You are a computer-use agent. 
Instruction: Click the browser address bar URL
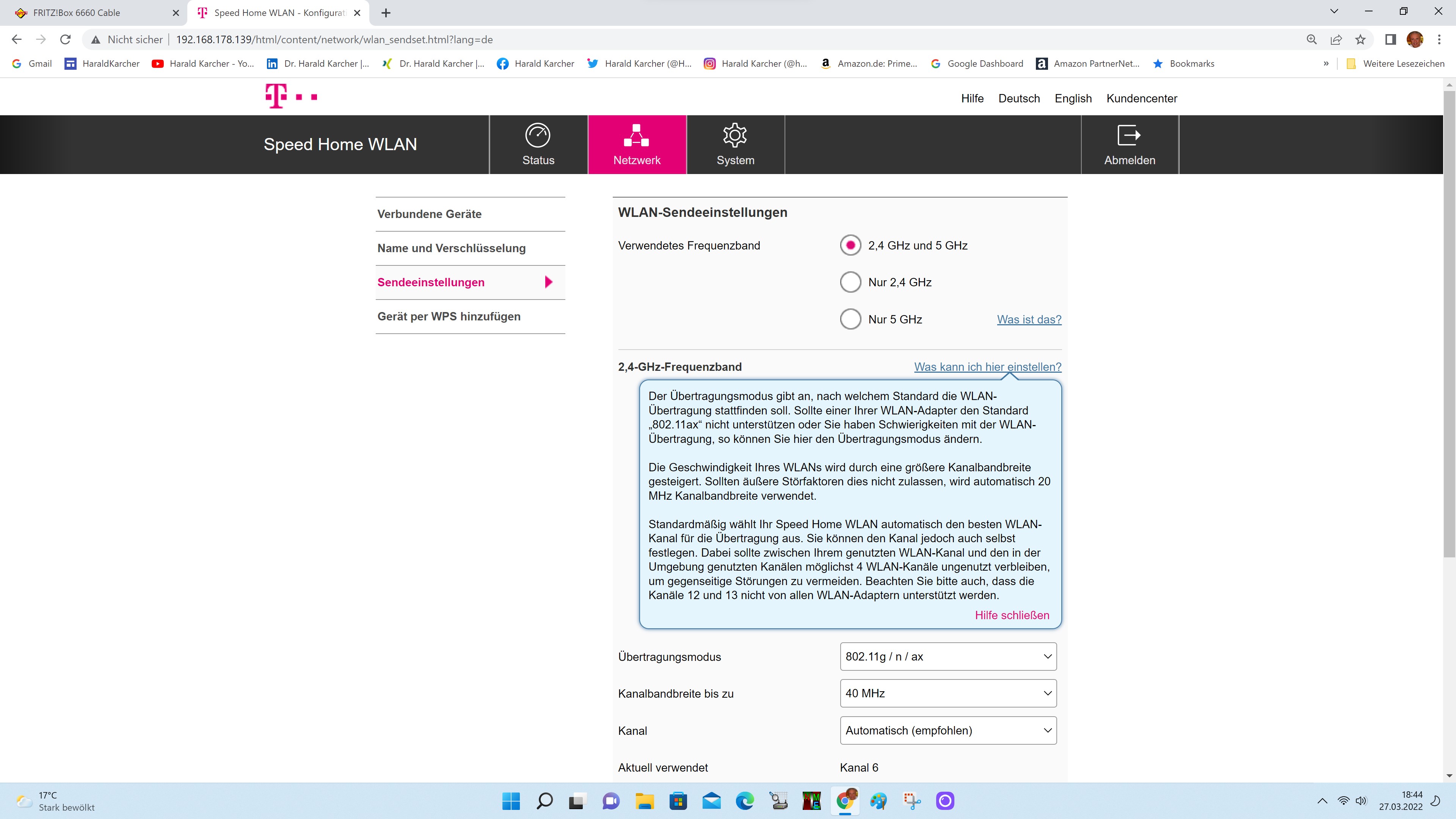[x=334, y=39]
